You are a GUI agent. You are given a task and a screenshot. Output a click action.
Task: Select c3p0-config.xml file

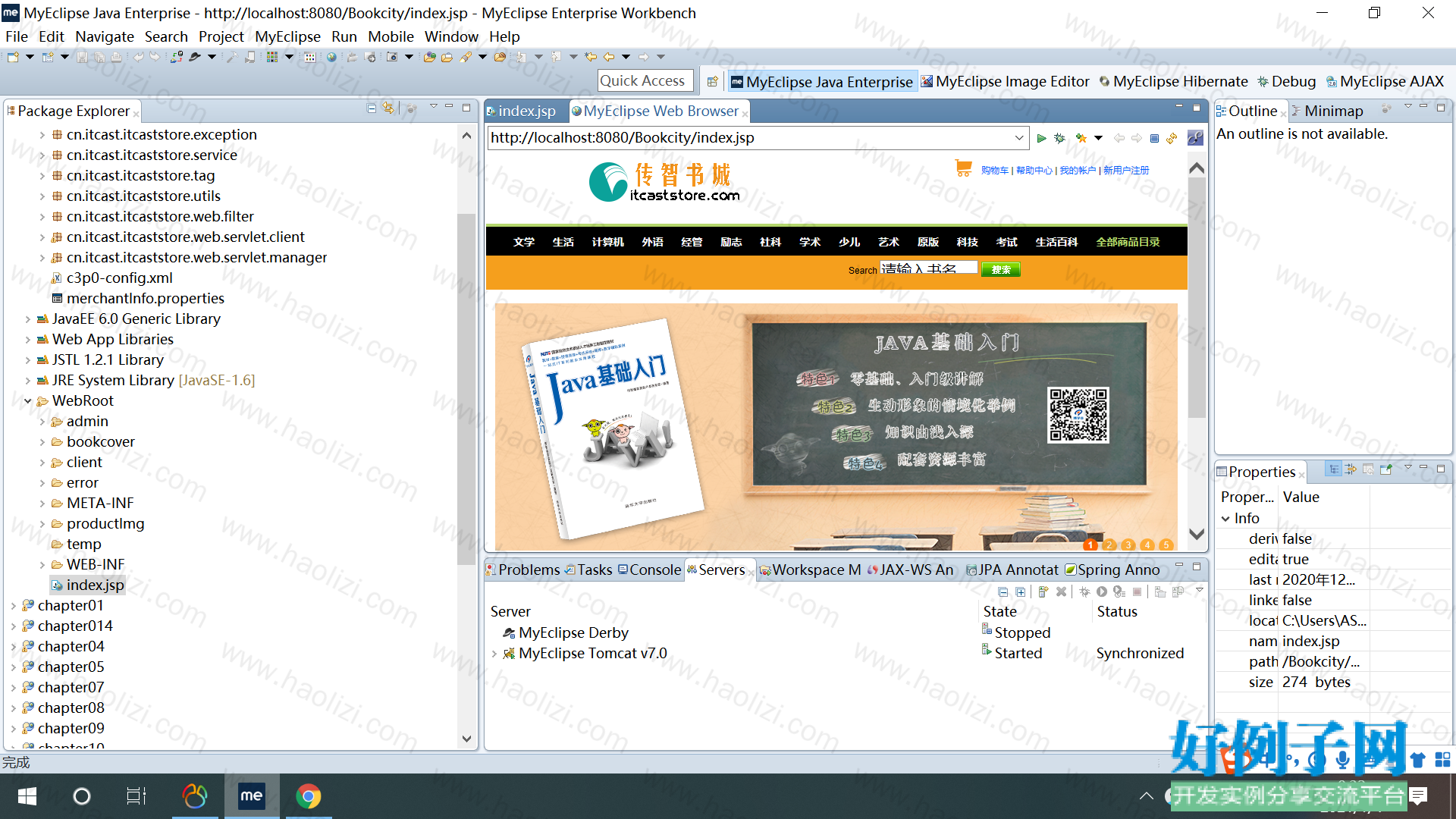click(x=111, y=278)
